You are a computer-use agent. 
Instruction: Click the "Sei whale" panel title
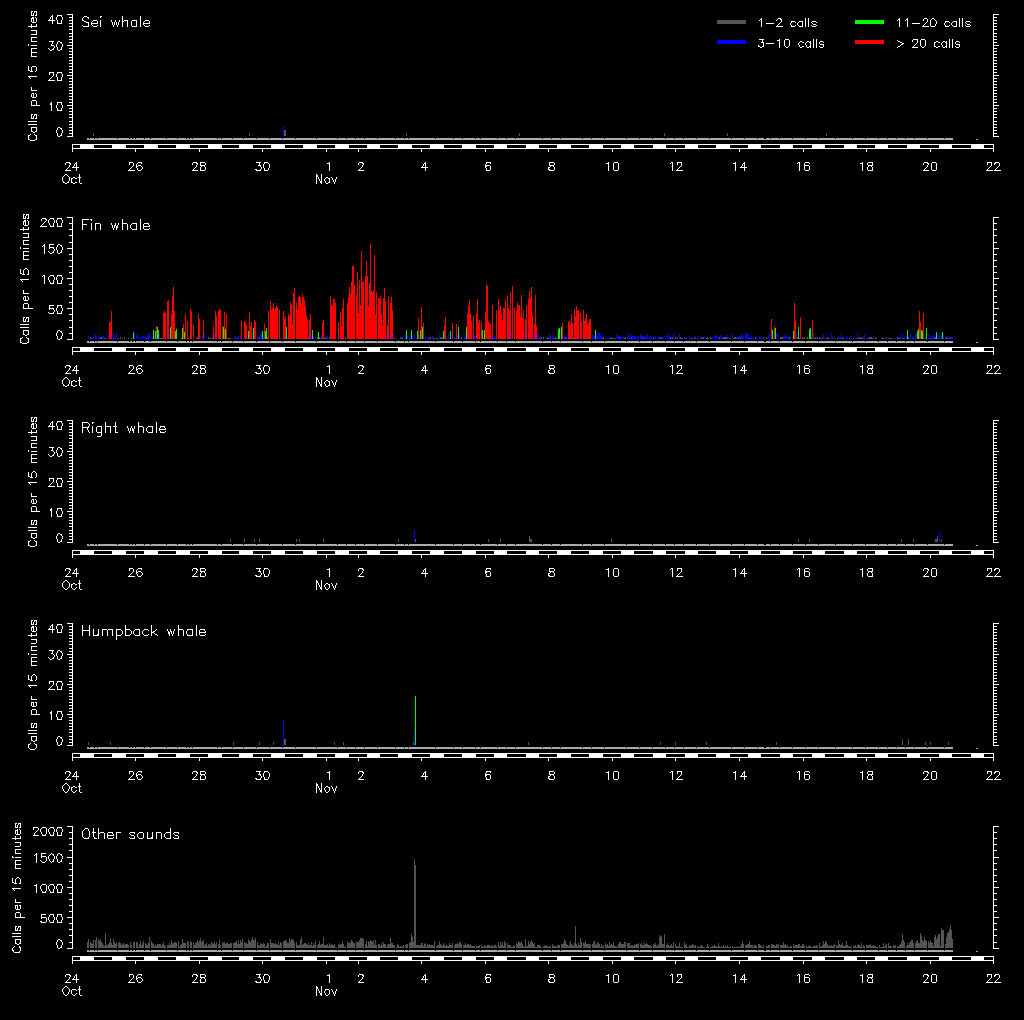(x=116, y=22)
